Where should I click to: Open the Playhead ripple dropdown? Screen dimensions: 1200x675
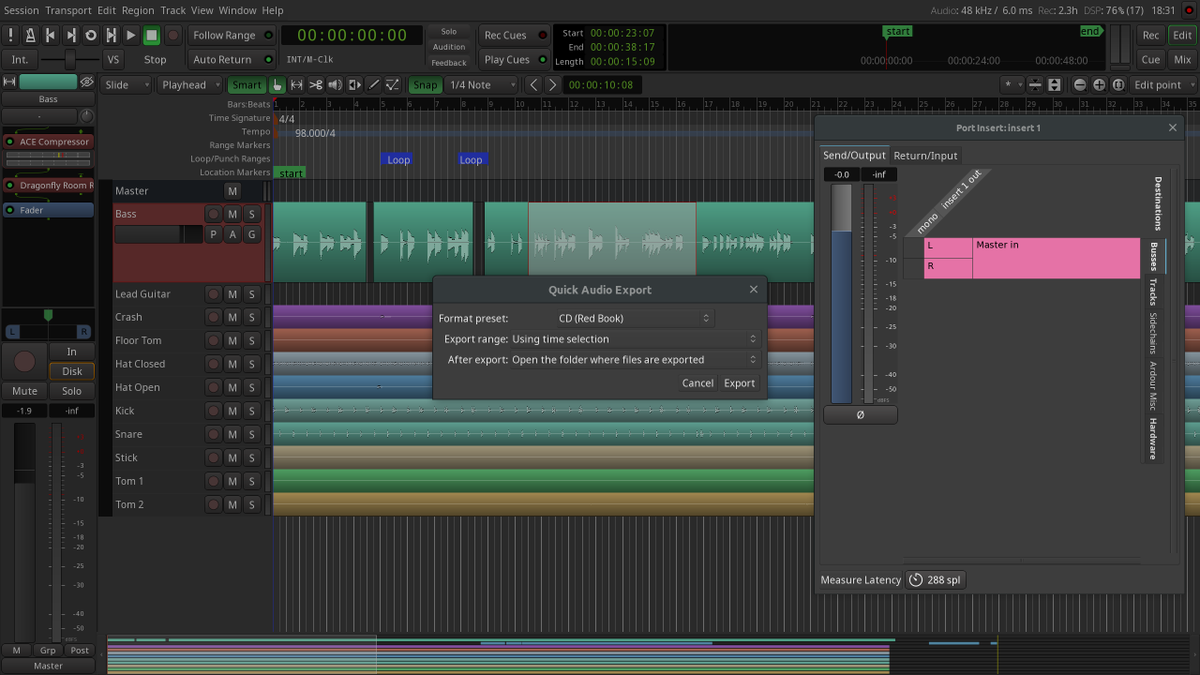[x=190, y=85]
